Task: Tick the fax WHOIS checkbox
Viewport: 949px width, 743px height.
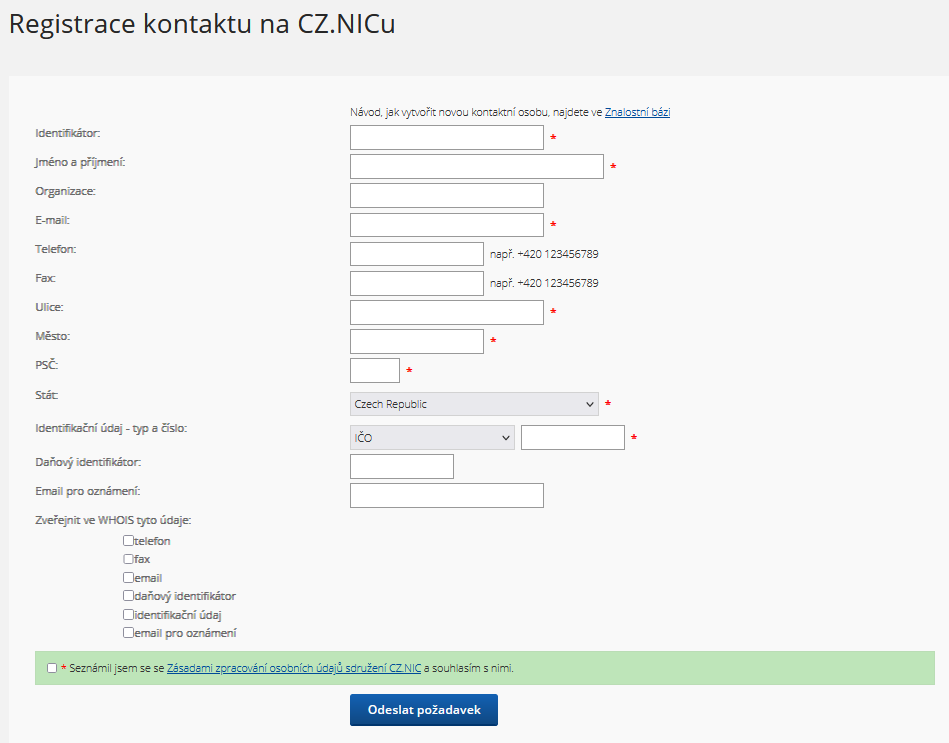Action: coord(128,558)
